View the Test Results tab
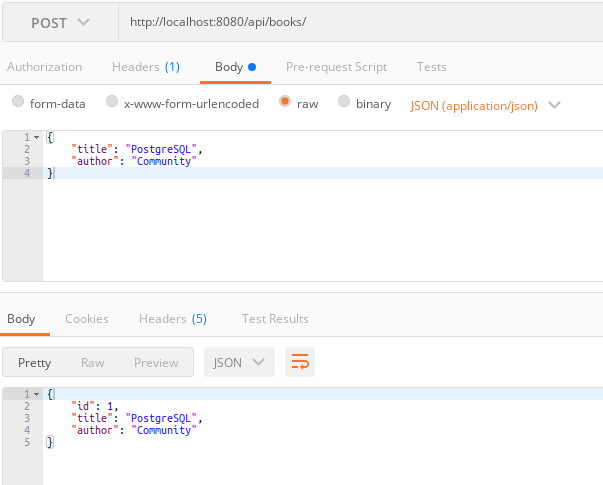The height and width of the screenshot is (485, 603). [x=275, y=319]
